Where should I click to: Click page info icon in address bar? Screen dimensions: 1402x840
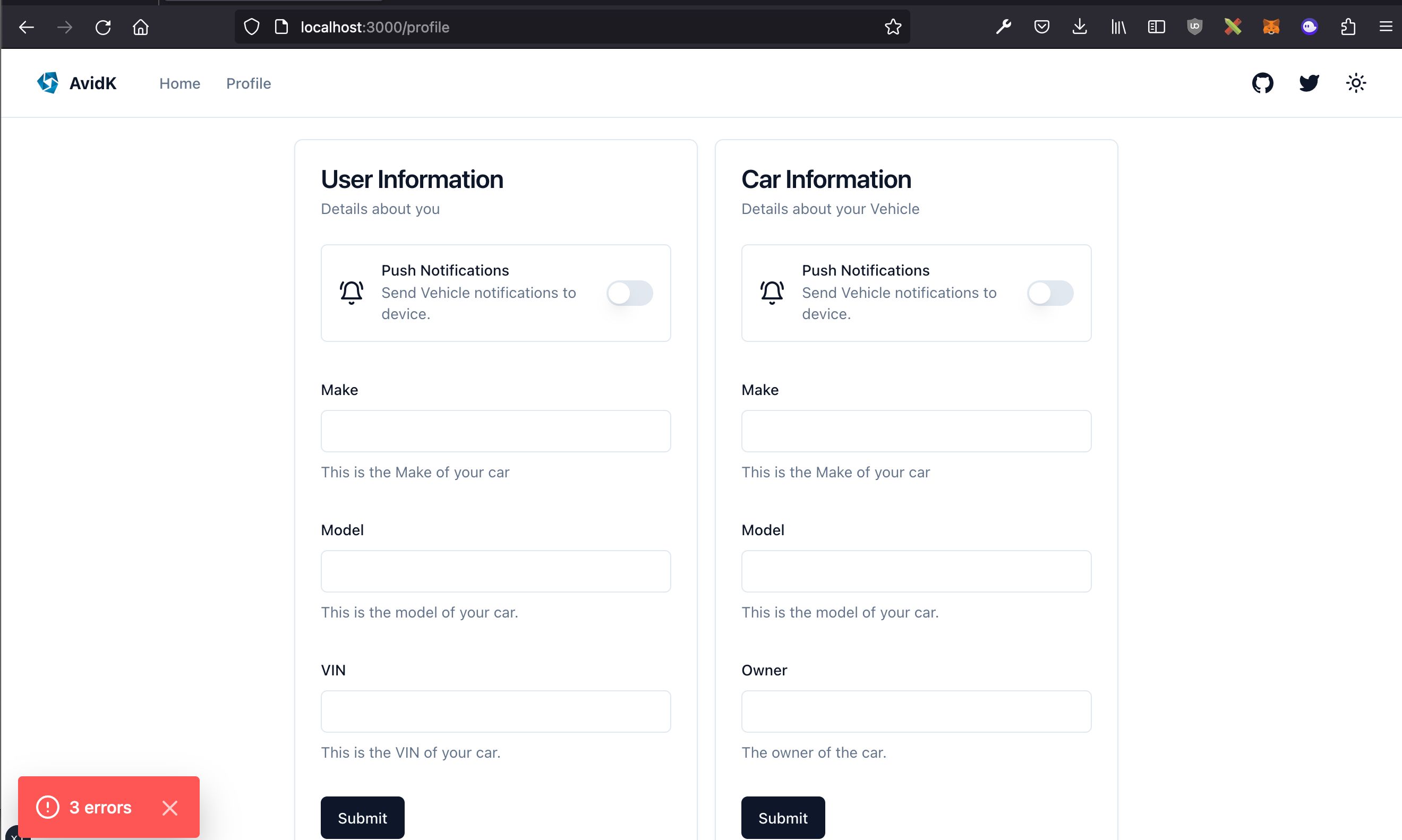281,27
